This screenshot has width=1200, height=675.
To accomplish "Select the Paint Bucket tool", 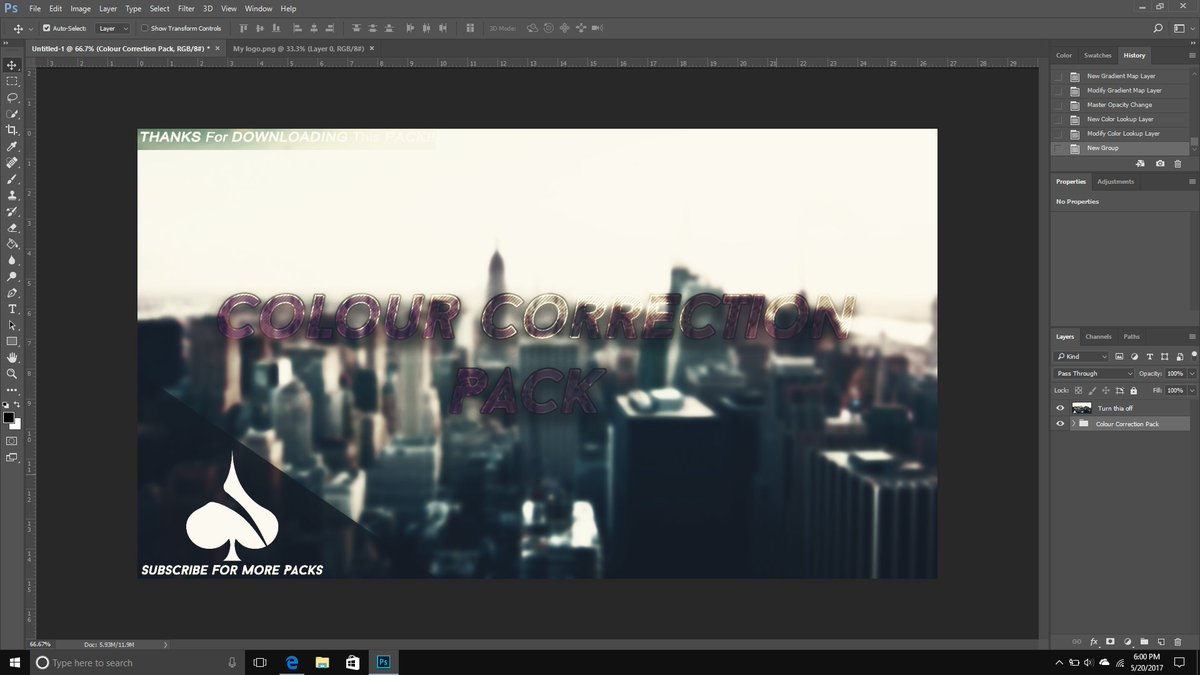I will [12, 244].
